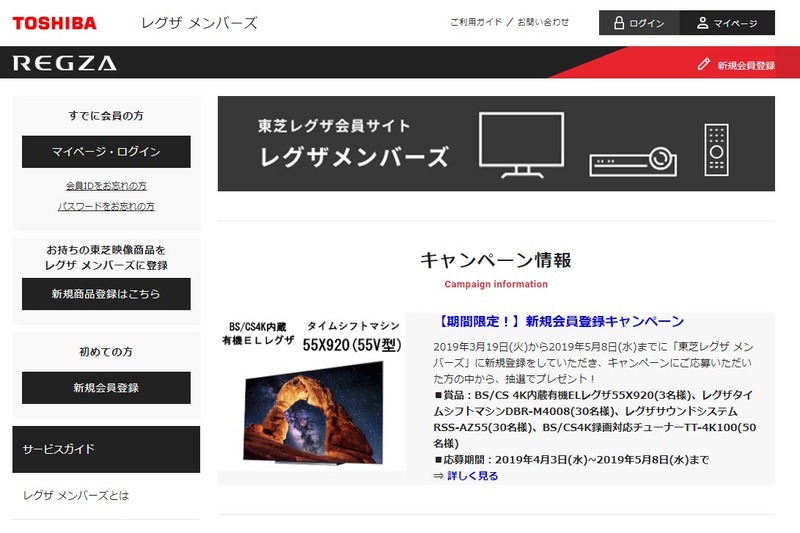Image resolution: width=800 pixels, height=533 pixels.
Task: Click the Campaign information subtitle text
Action: point(496,284)
